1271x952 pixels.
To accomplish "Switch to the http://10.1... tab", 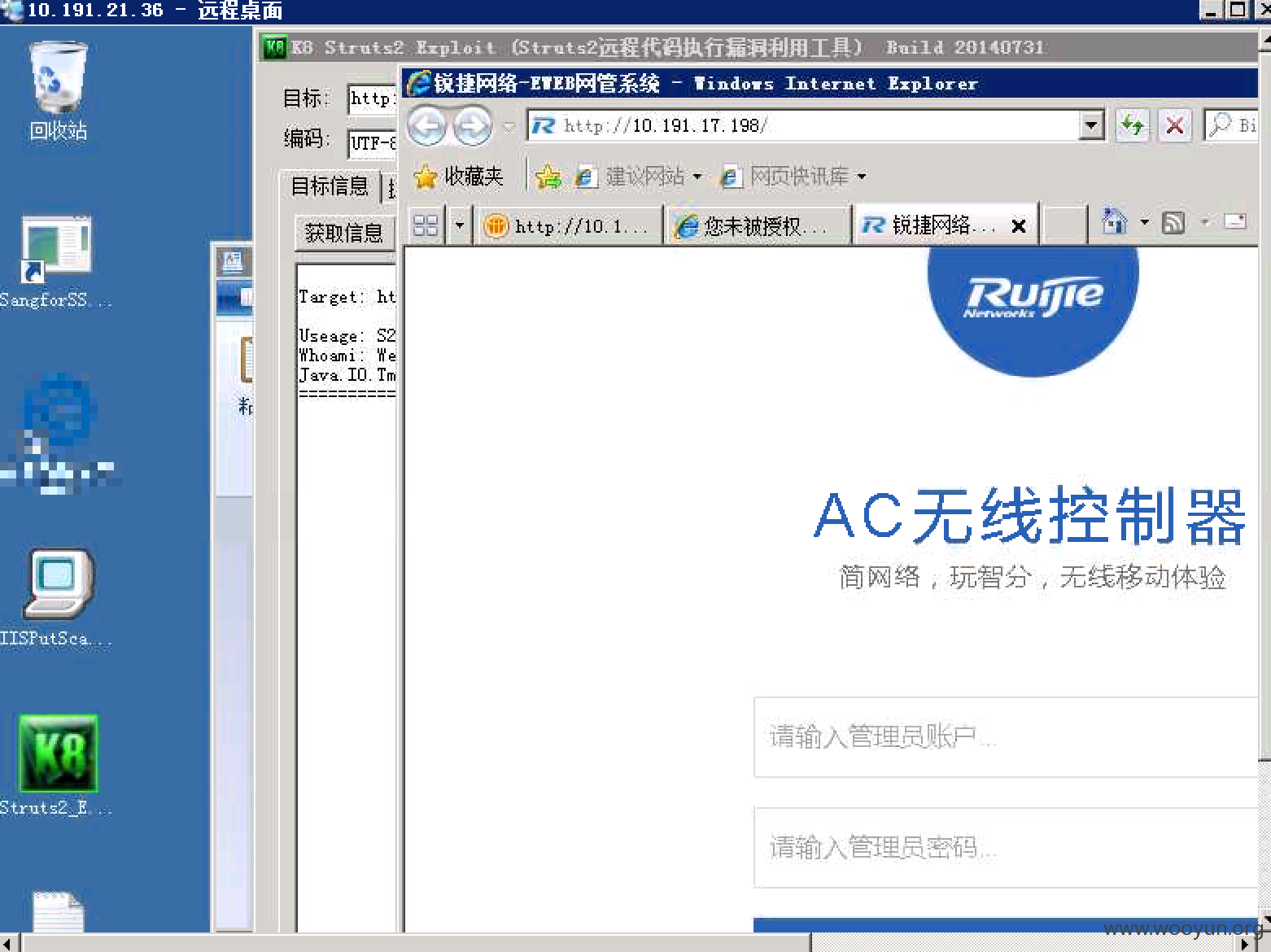I will (x=570, y=225).
